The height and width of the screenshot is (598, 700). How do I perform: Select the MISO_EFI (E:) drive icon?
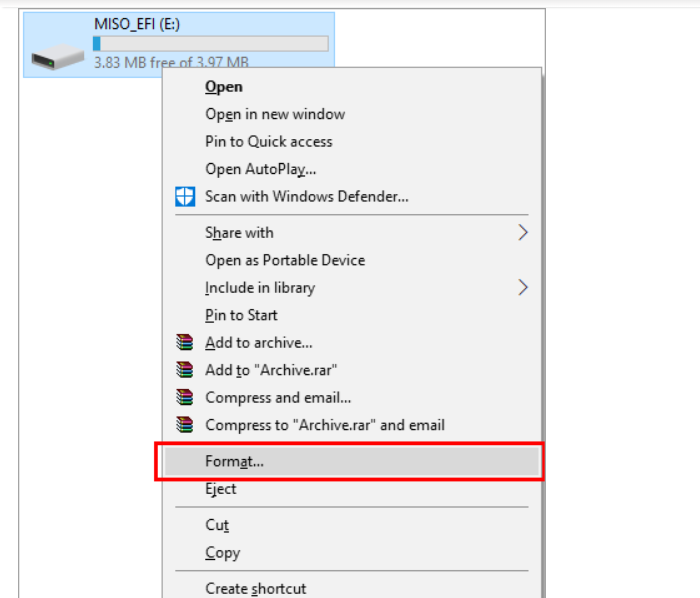point(58,56)
